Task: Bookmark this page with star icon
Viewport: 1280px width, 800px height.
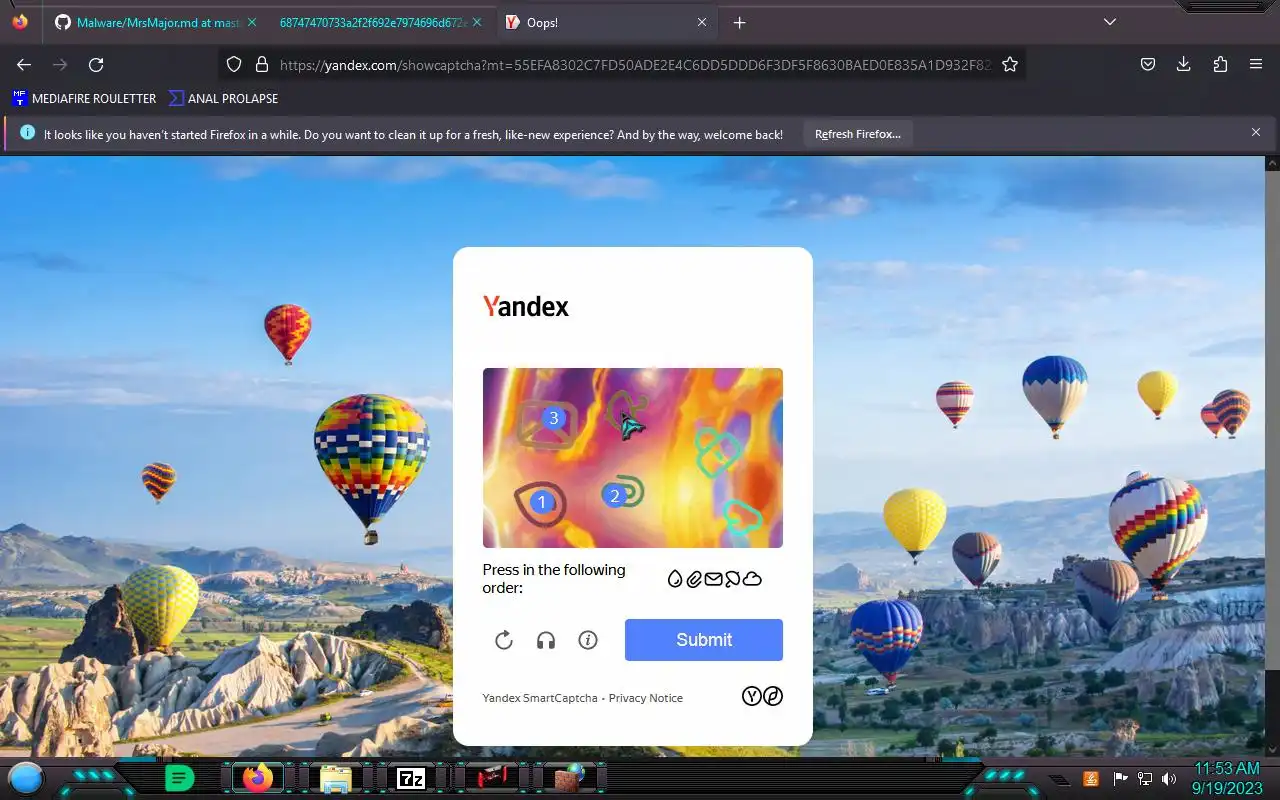Action: (1010, 64)
